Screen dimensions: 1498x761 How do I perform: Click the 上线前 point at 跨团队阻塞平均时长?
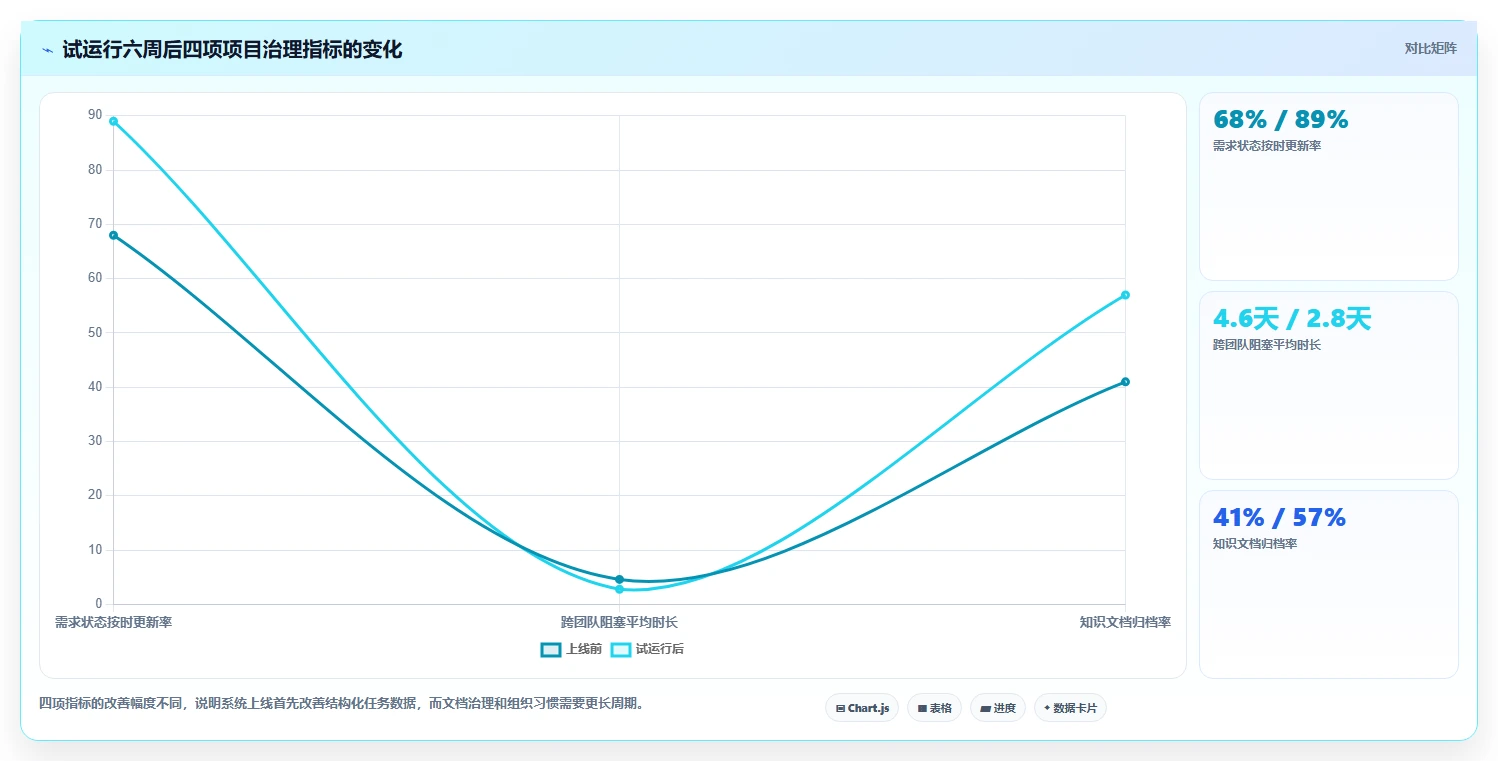pyautogui.click(x=619, y=579)
